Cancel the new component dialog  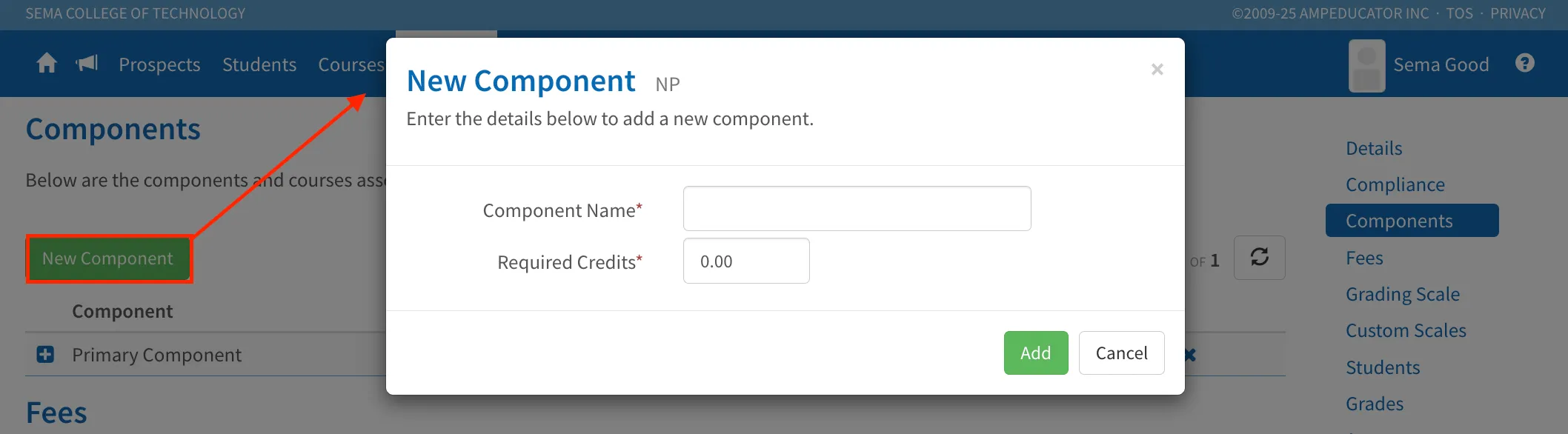point(1121,353)
